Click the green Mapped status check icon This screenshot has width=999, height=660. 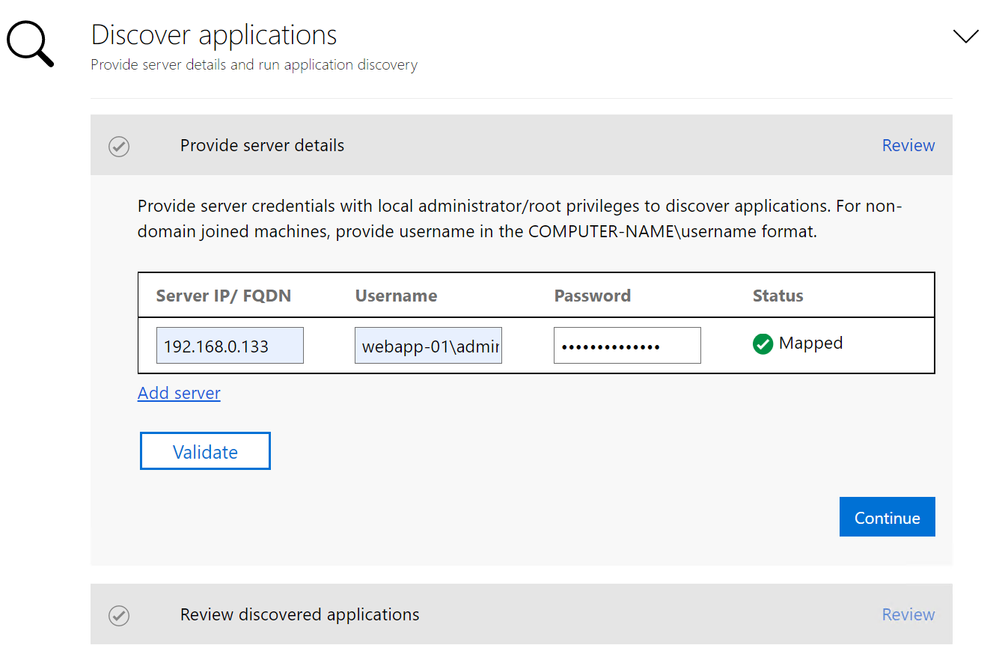point(763,344)
